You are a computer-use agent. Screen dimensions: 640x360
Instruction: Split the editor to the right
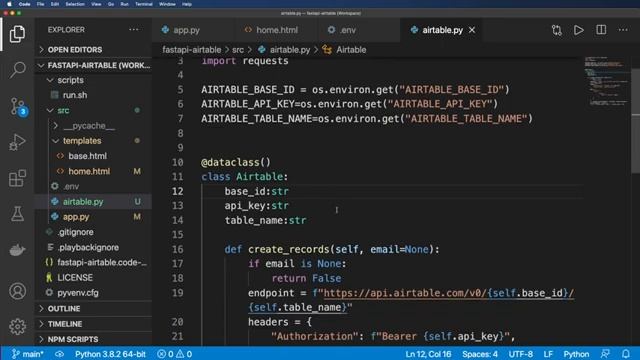click(x=601, y=30)
